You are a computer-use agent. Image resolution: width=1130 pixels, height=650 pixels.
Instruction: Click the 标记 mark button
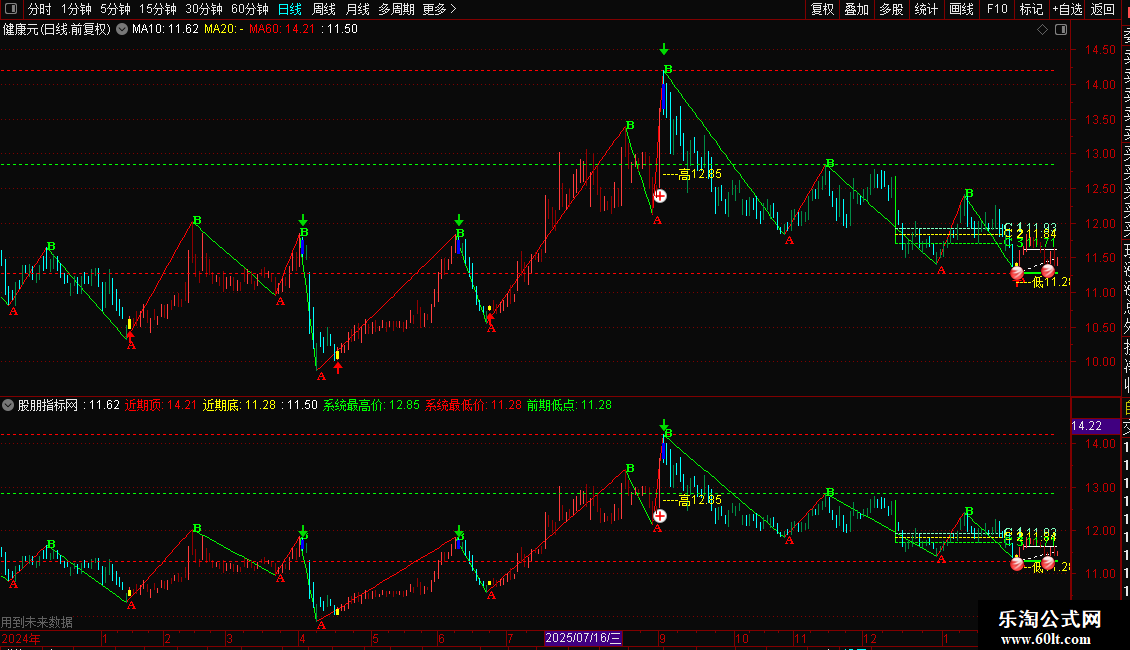(x=1031, y=9)
